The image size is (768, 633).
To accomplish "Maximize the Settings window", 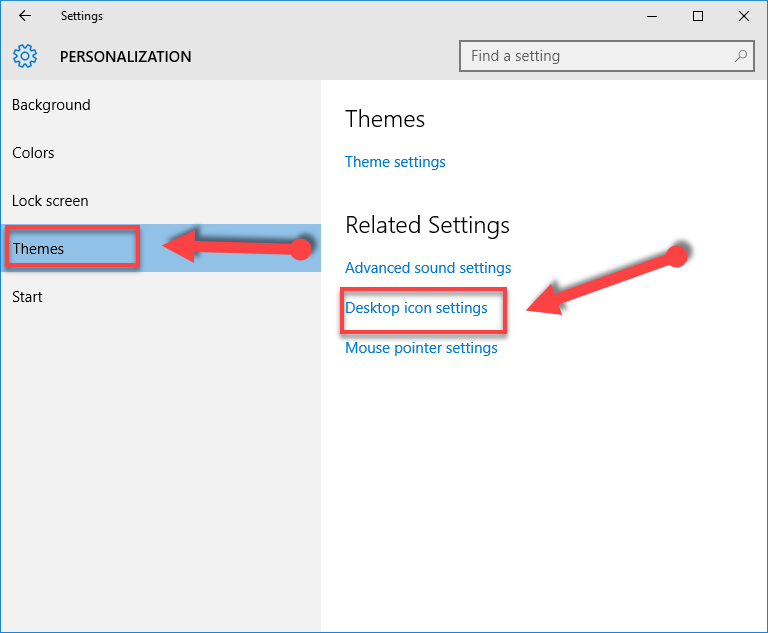I will [x=698, y=16].
